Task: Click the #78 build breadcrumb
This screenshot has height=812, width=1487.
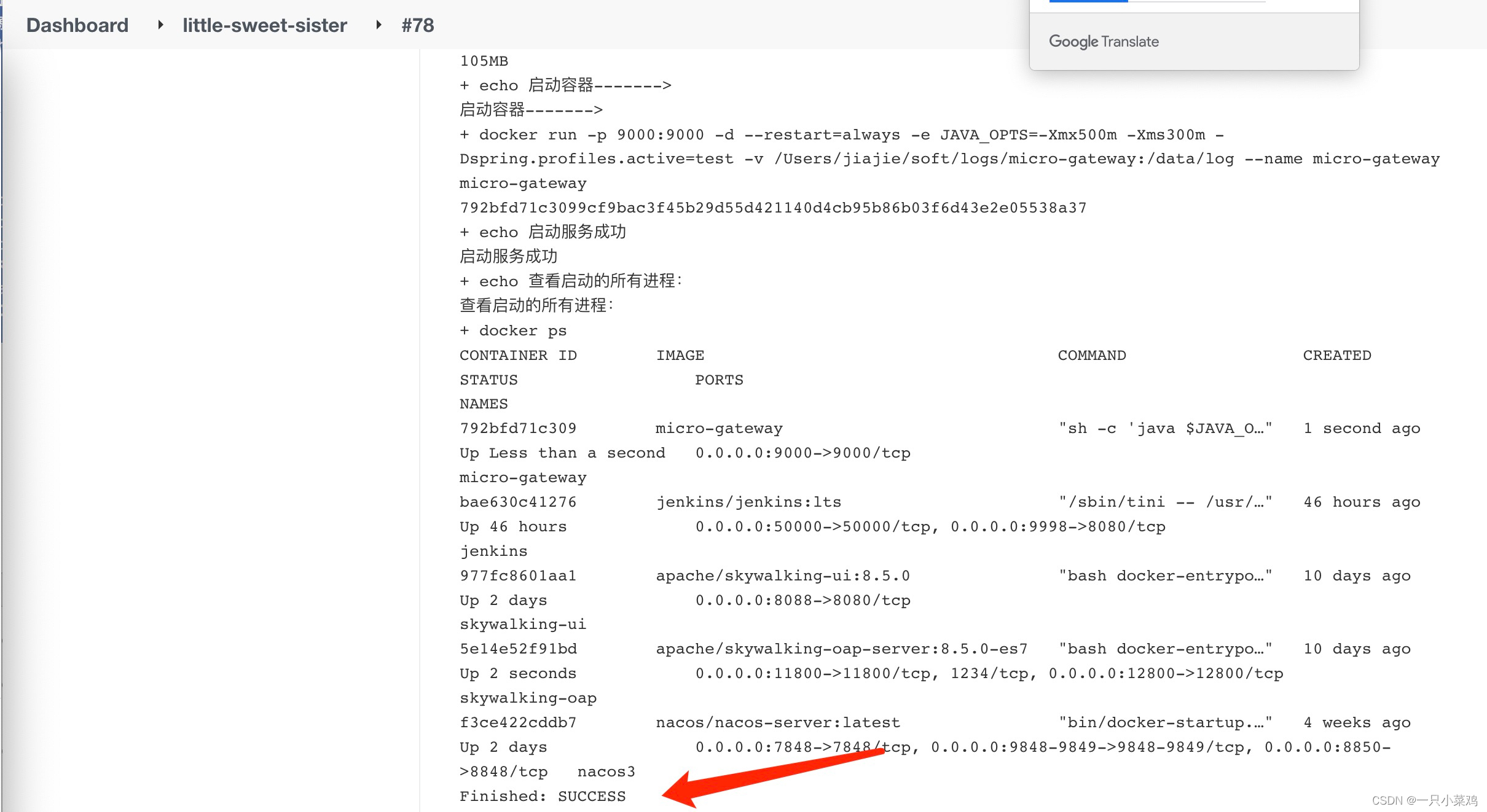Action: pos(417,25)
